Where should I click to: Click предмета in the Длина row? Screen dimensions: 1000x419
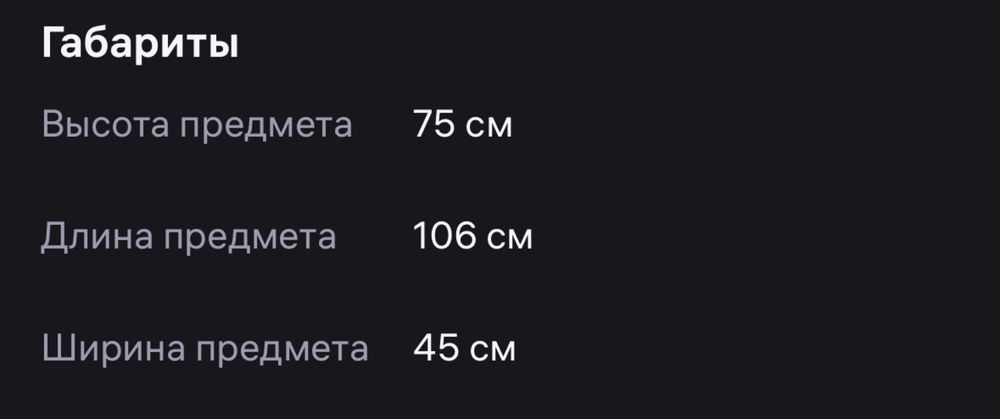pyautogui.click(x=250, y=240)
